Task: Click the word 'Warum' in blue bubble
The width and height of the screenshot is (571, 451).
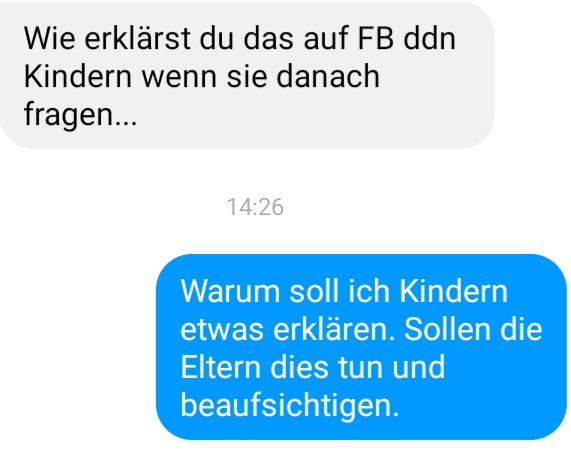Action: (x=230, y=291)
